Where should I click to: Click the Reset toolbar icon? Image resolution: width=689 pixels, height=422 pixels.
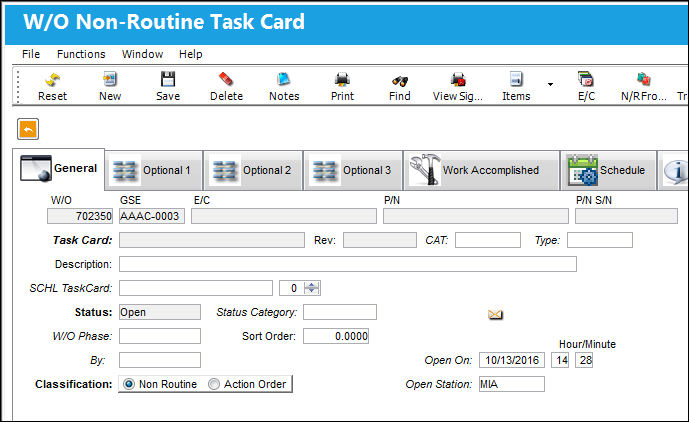(x=52, y=80)
